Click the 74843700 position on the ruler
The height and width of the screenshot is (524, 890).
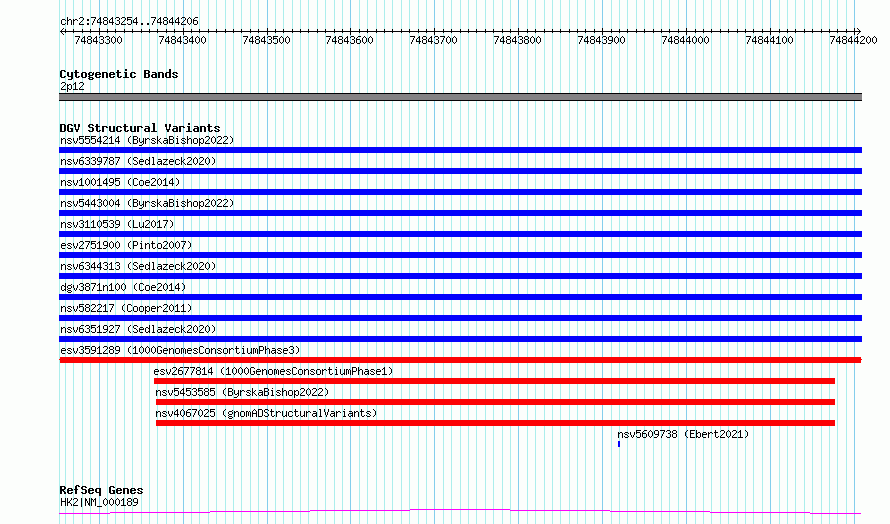(433, 40)
